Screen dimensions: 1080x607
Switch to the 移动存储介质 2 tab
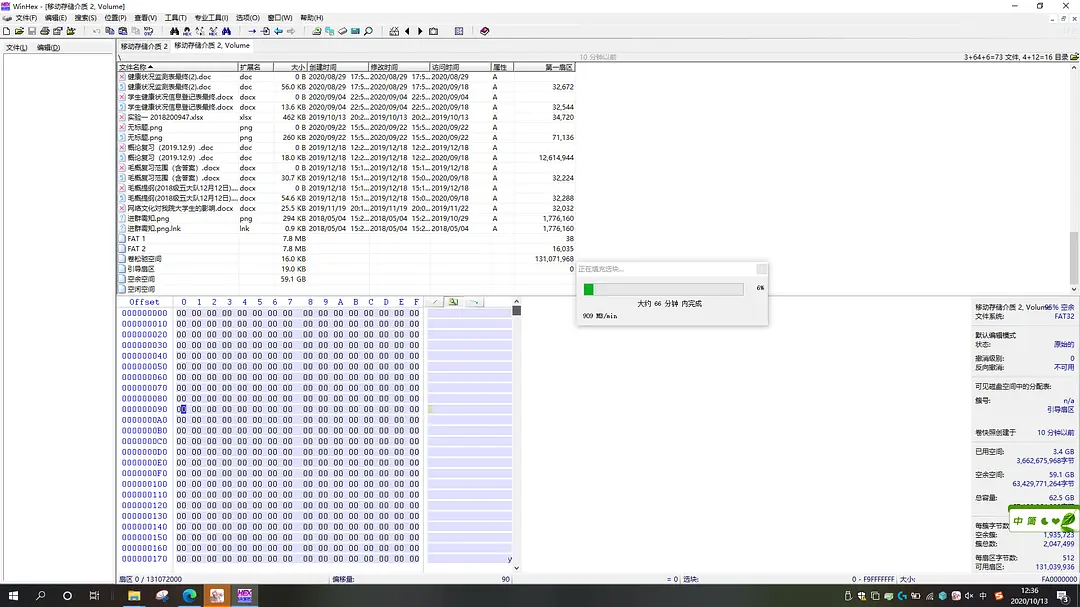(144, 46)
